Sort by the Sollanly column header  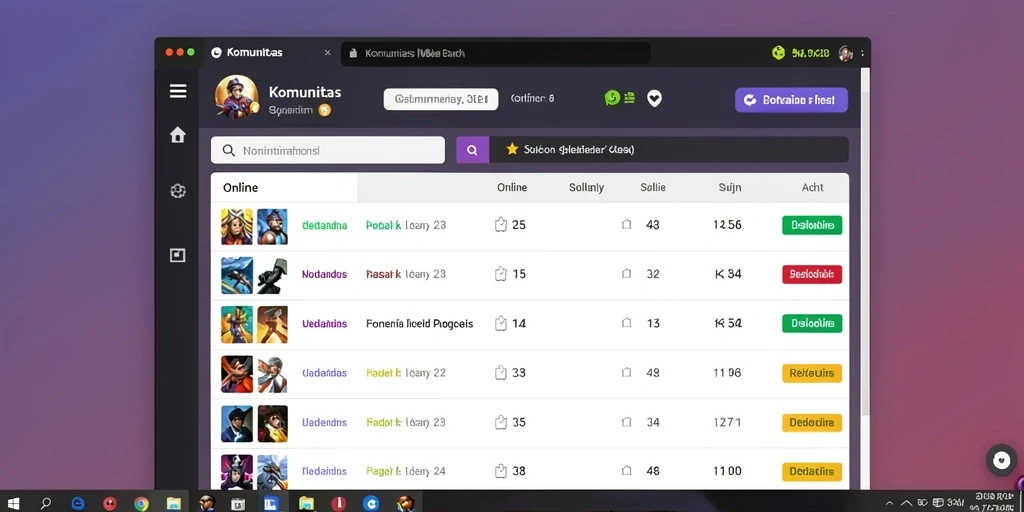click(x=586, y=187)
